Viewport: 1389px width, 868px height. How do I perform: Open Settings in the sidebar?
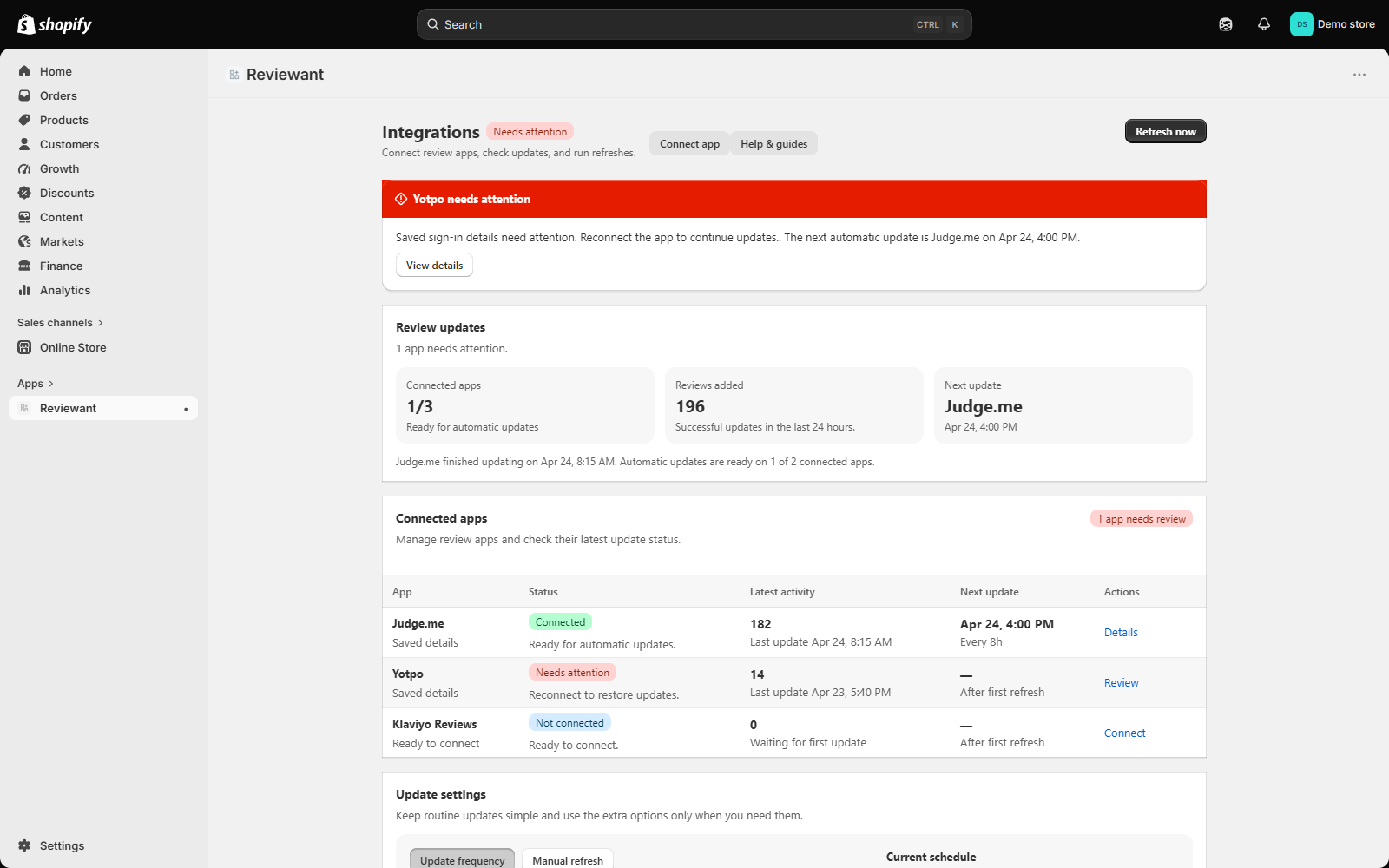click(x=103, y=845)
